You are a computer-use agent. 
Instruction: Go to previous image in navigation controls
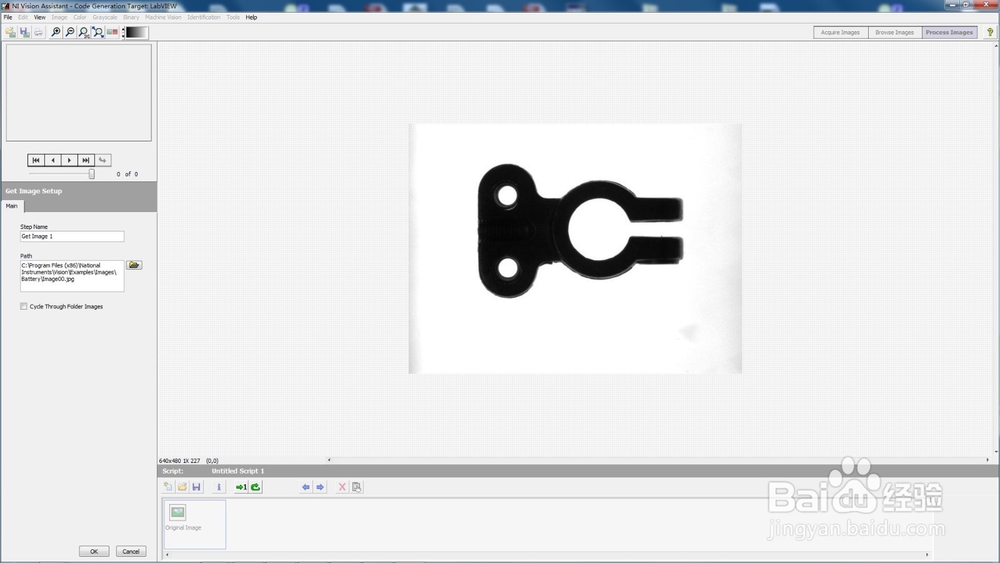[53, 160]
